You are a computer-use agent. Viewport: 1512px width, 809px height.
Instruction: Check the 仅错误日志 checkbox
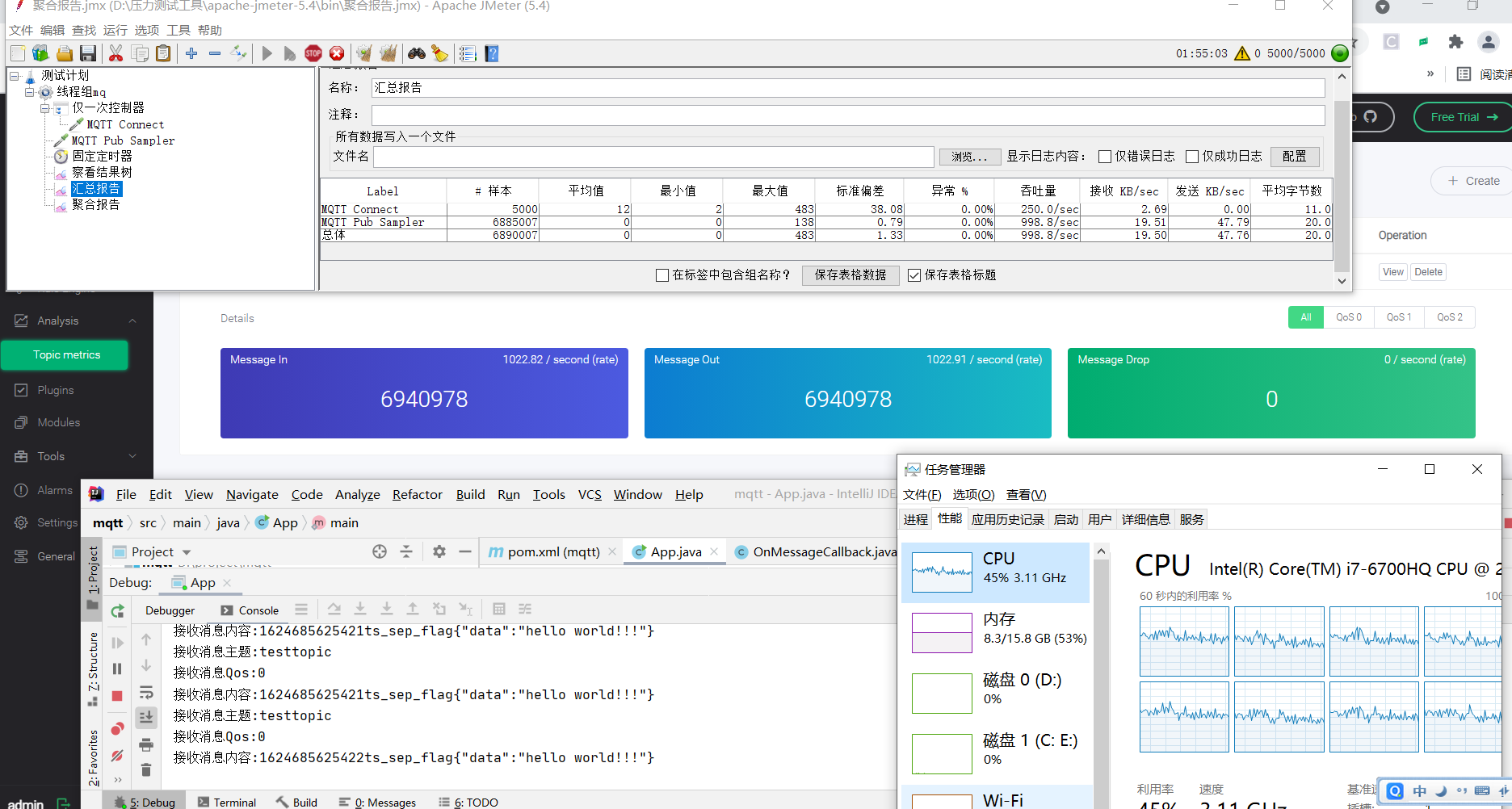click(1105, 157)
